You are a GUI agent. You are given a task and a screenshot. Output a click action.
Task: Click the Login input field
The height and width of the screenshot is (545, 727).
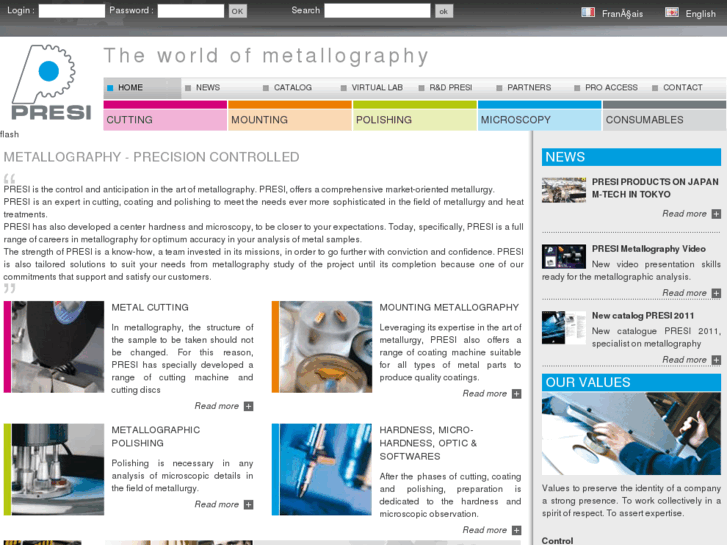(x=72, y=11)
